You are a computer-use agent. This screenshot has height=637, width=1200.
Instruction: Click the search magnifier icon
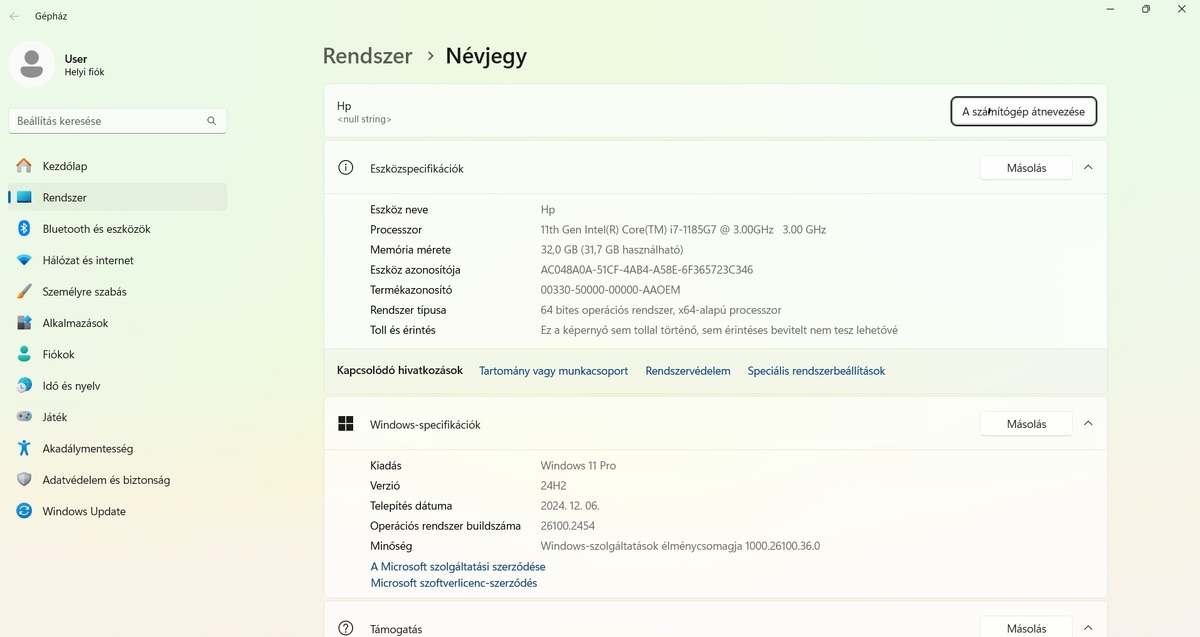(212, 121)
